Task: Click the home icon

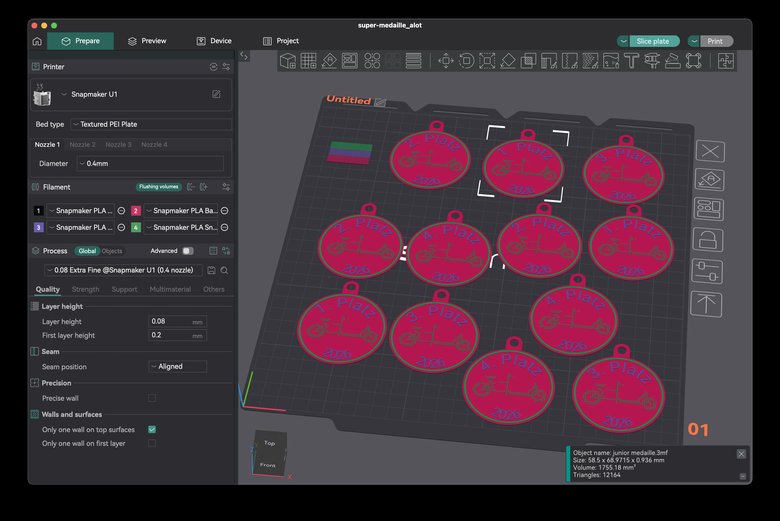Action: coord(37,41)
